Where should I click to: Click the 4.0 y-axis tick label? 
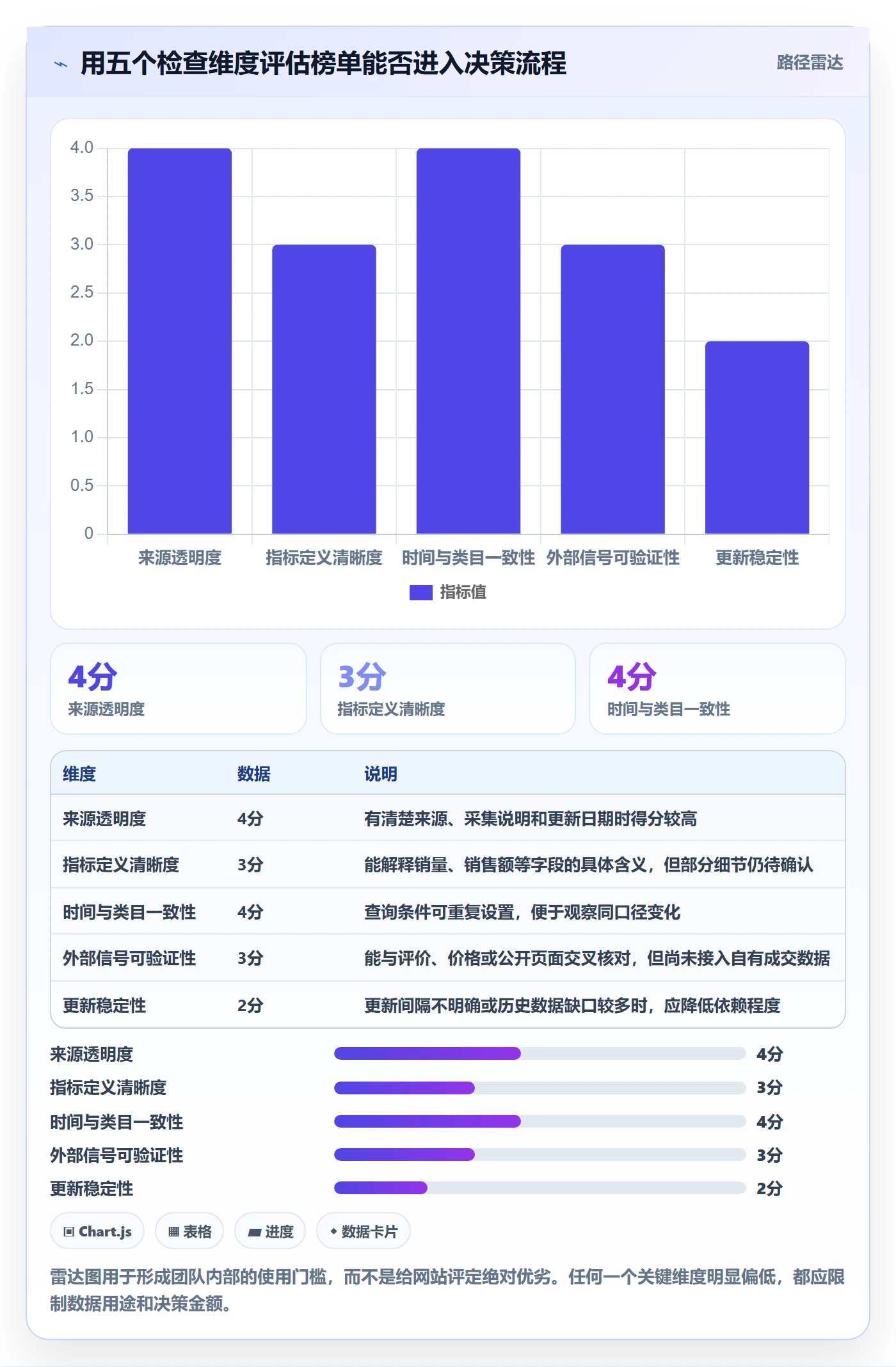[x=82, y=148]
